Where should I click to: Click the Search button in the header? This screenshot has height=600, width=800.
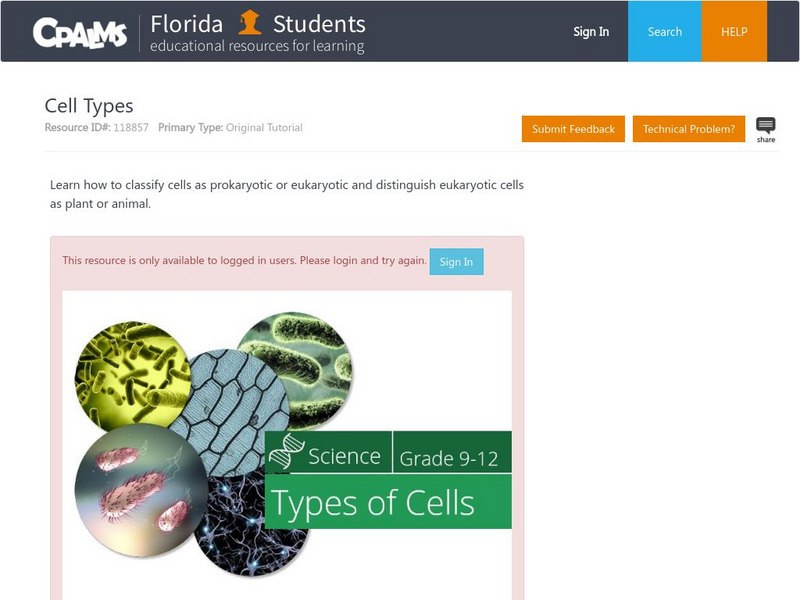coord(664,31)
